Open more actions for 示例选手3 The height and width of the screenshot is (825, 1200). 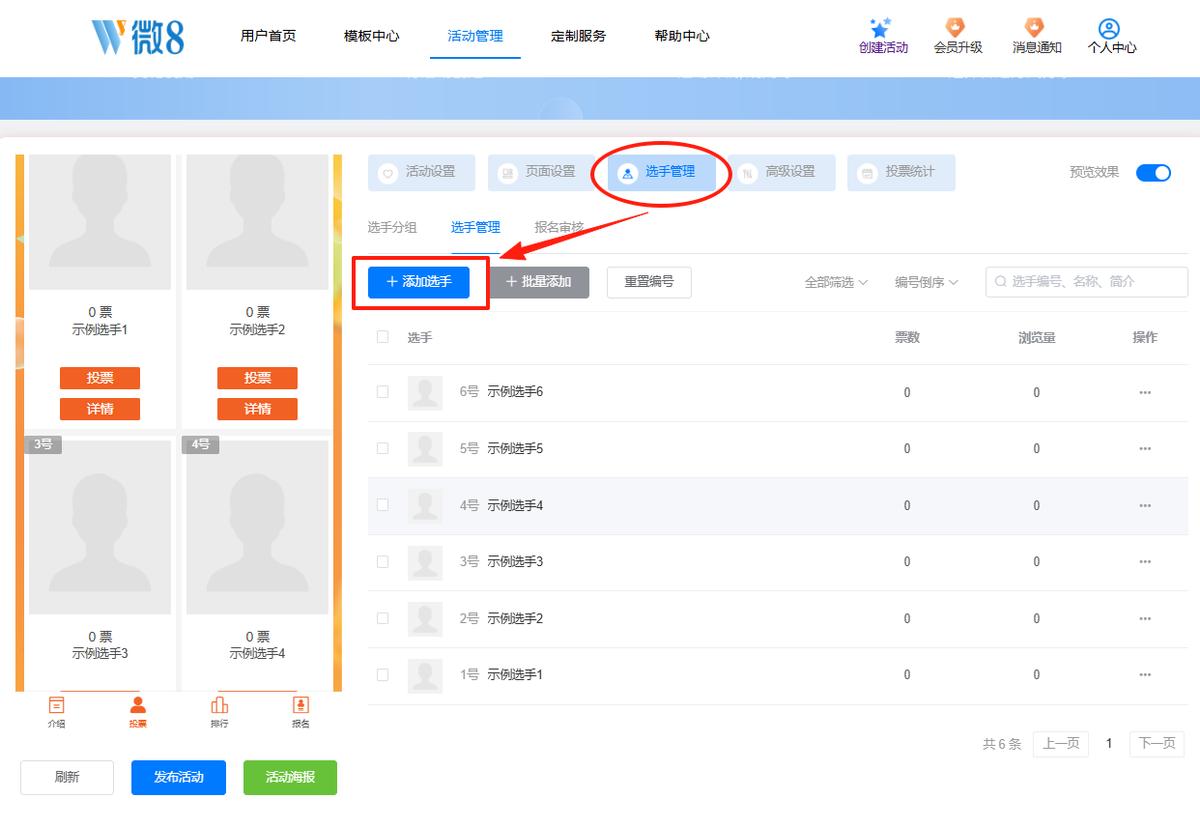[1145, 562]
